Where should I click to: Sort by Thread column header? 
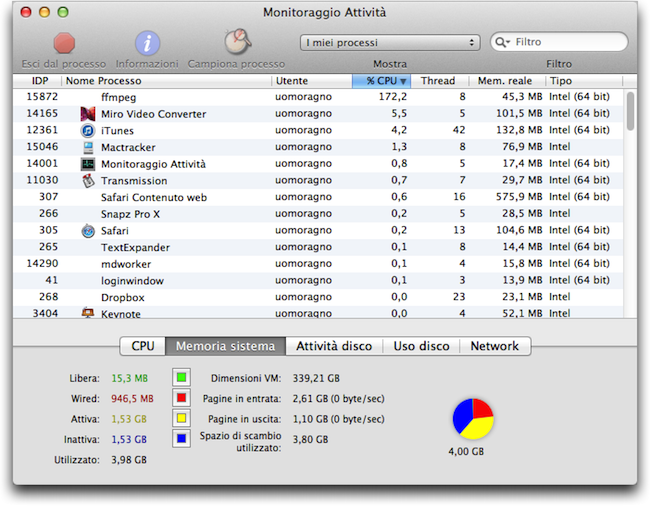tap(438, 81)
